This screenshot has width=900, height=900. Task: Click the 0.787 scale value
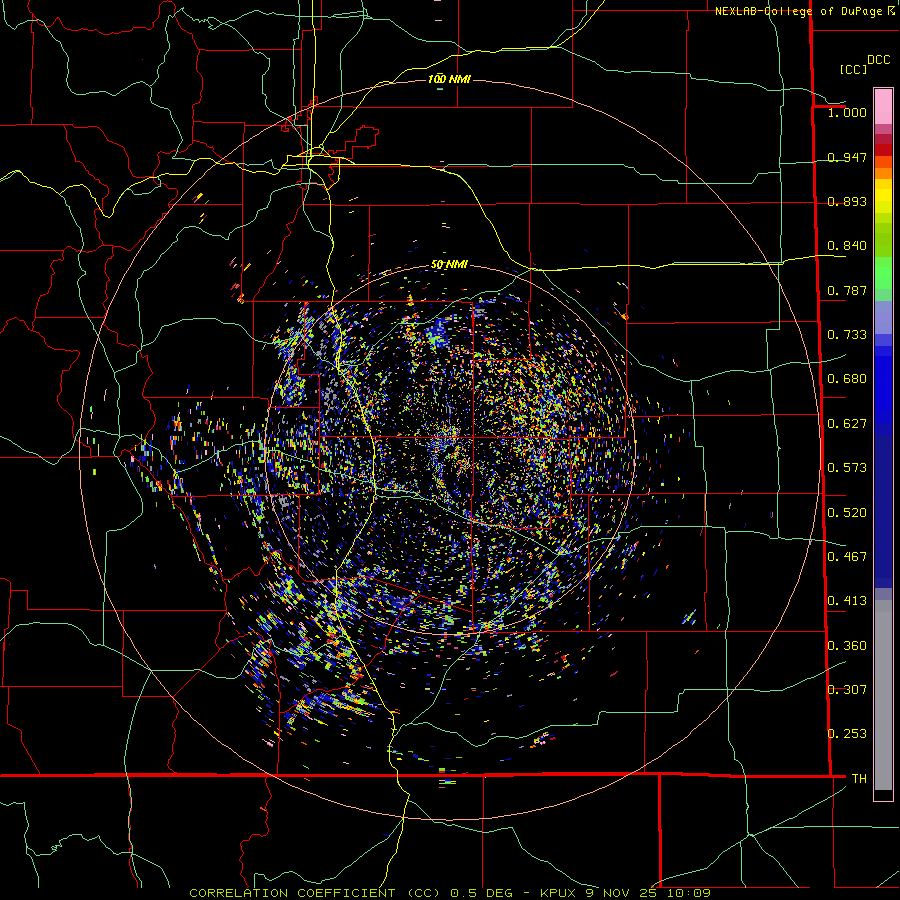click(x=847, y=290)
